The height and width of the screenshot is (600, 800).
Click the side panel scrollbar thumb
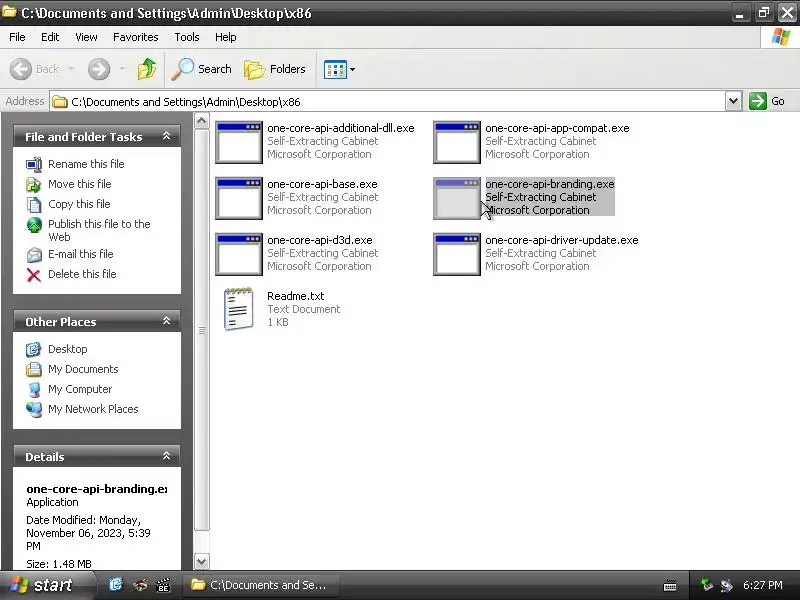click(x=202, y=330)
